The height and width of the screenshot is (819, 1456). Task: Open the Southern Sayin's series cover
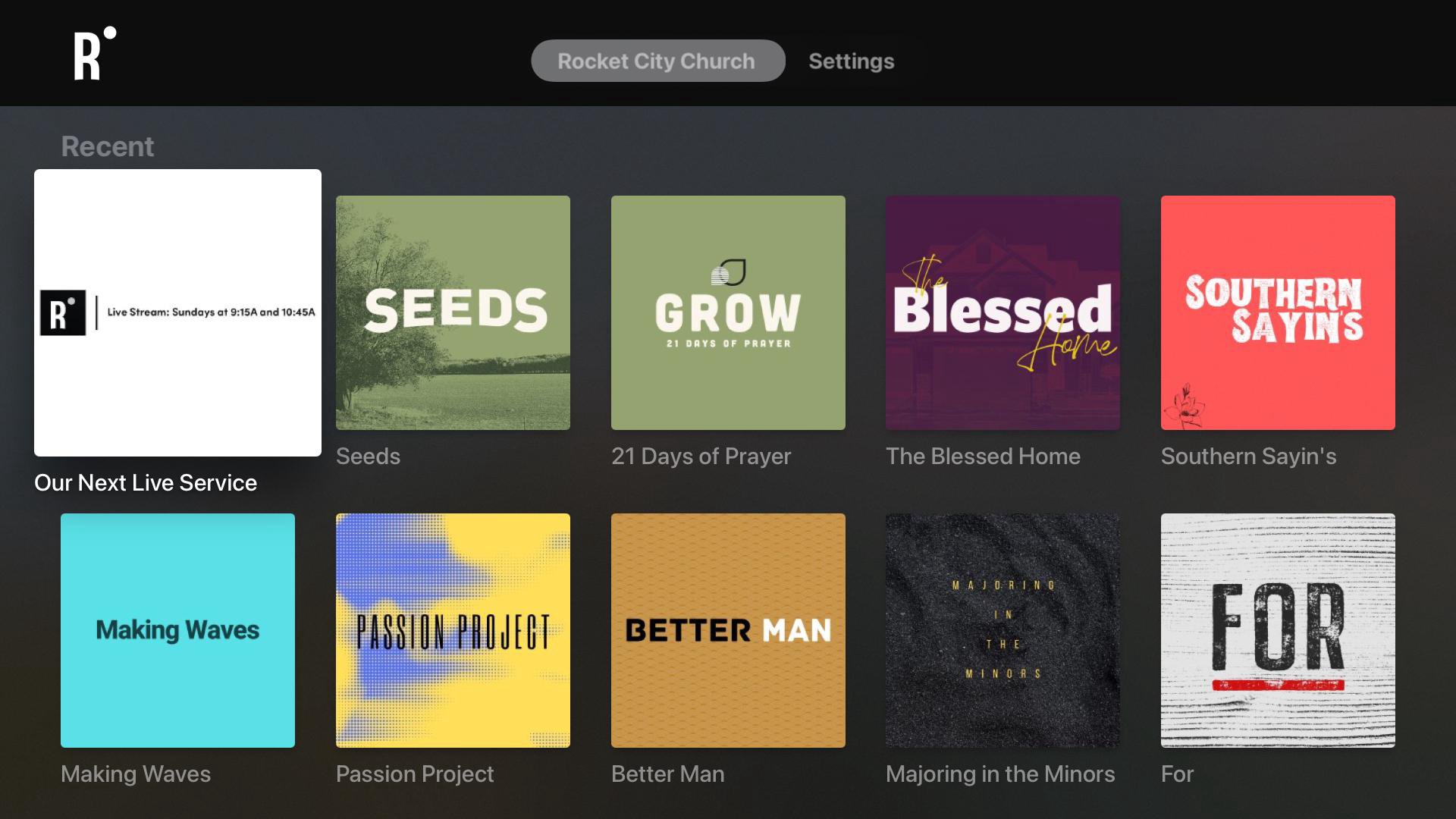[1278, 312]
